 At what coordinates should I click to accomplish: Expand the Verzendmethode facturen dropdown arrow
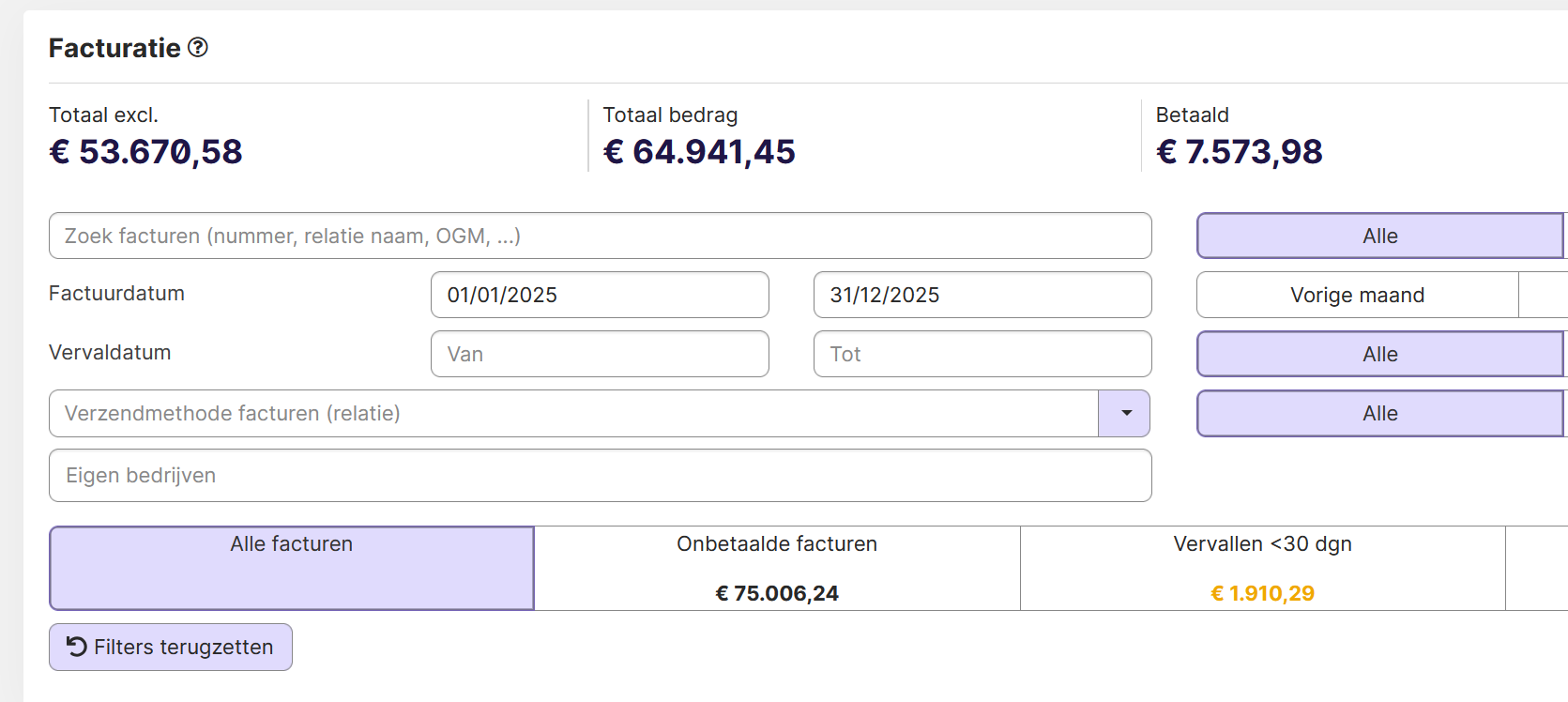pos(1125,413)
